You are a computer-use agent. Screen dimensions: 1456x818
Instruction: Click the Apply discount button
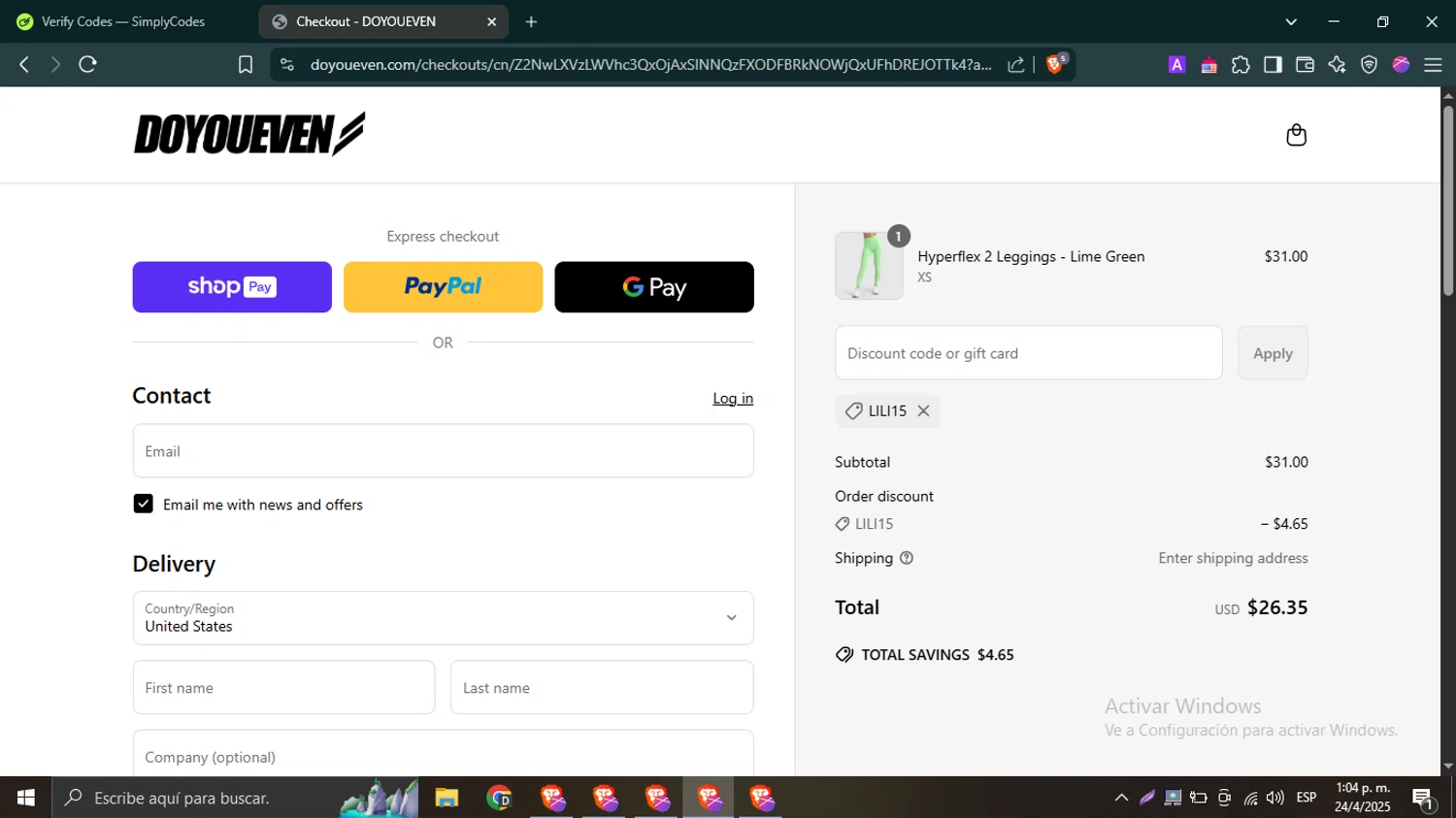[1273, 353]
